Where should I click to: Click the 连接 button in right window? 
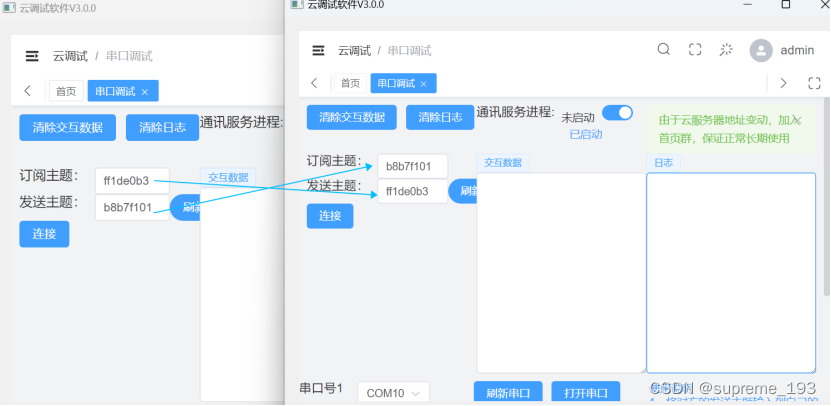point(330,216)
